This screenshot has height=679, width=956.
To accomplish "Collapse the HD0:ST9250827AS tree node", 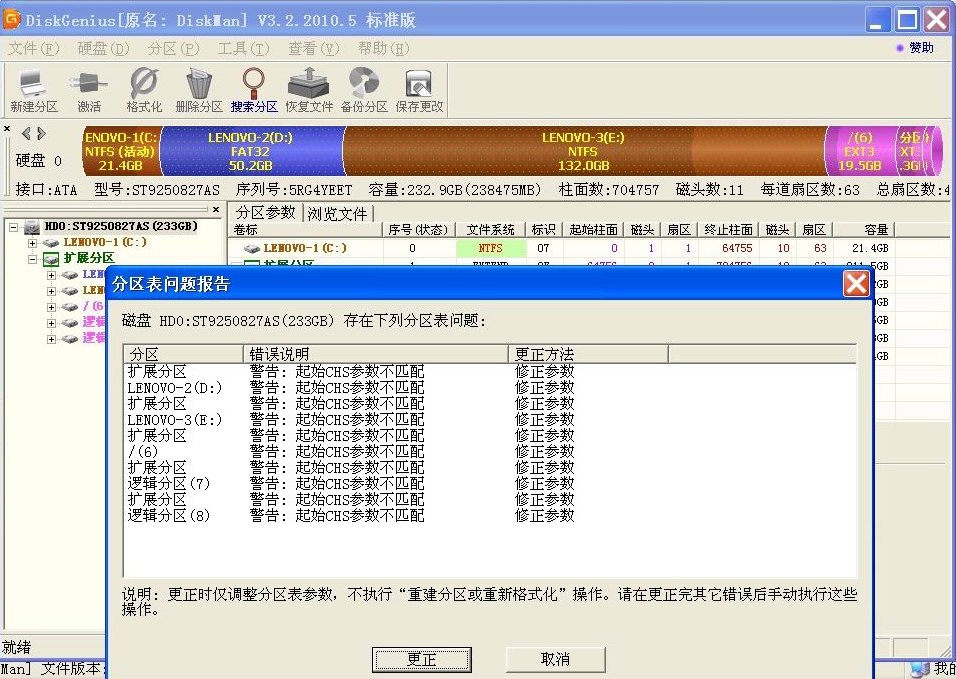I will click(13, 227).
